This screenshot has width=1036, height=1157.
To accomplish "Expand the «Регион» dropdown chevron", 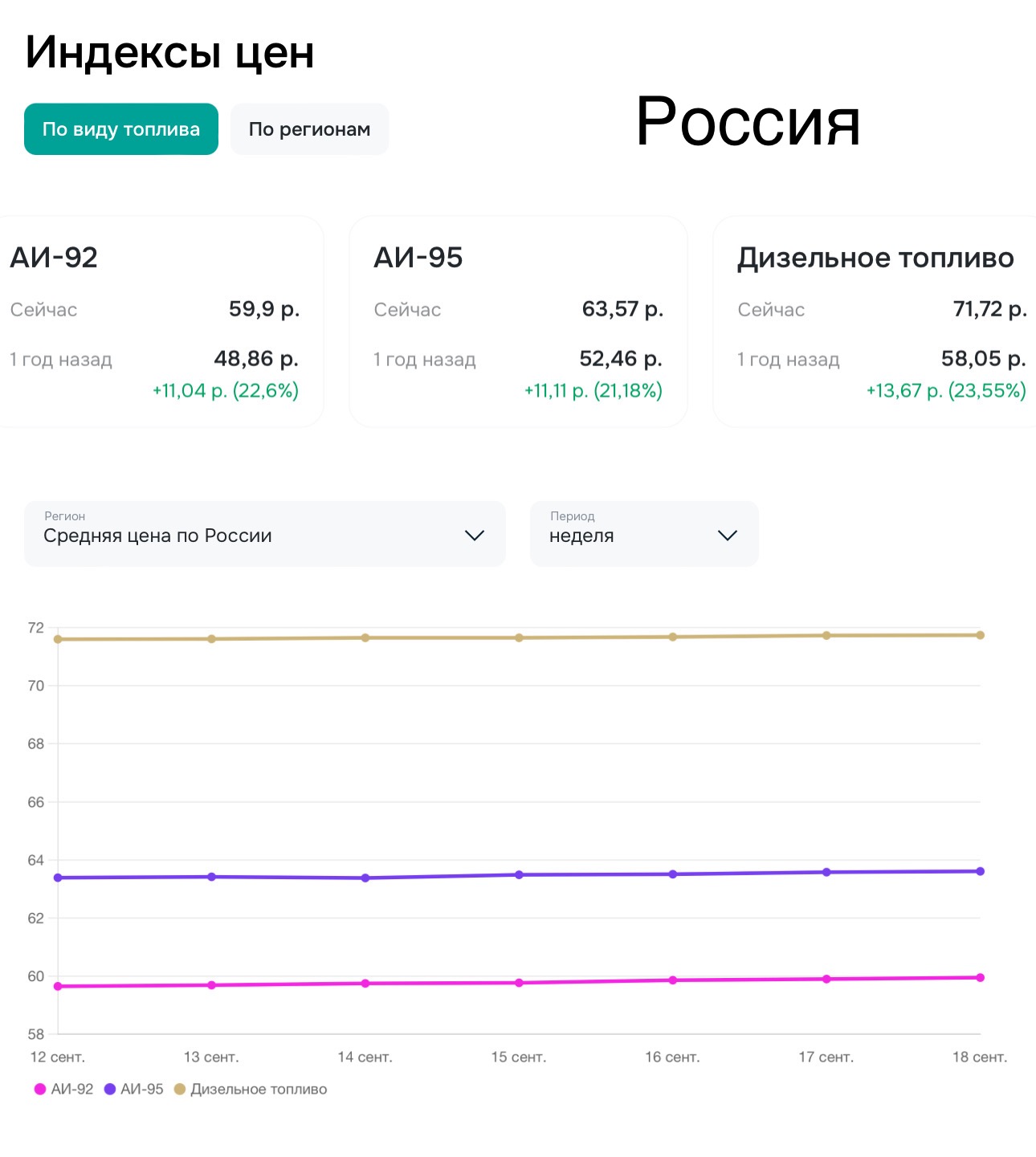I will [x=475, y=536].
